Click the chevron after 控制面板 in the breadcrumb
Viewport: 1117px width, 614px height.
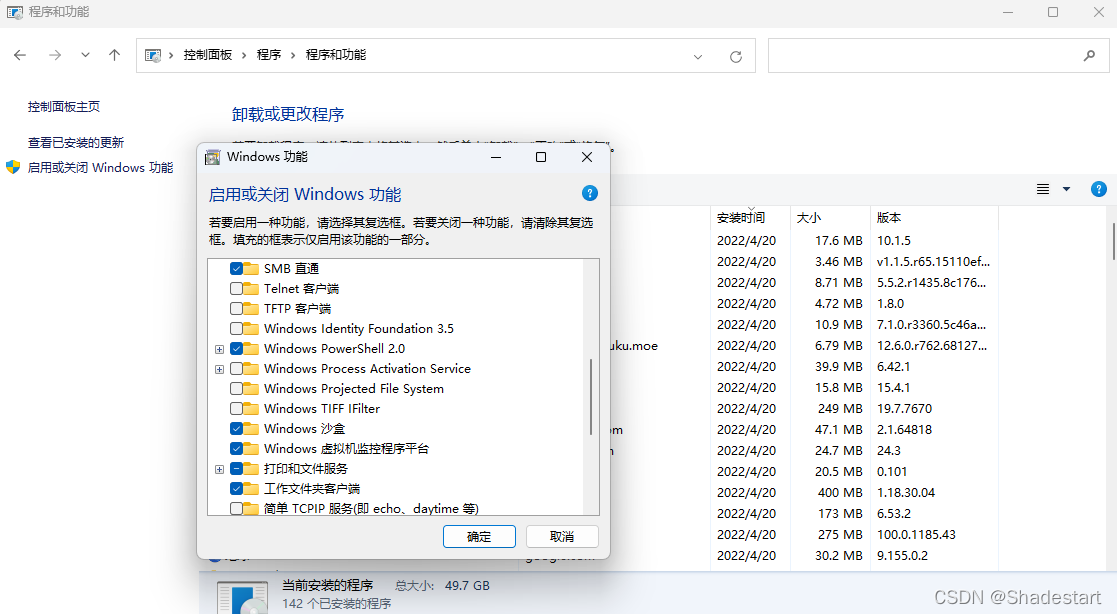coord(244,55)
